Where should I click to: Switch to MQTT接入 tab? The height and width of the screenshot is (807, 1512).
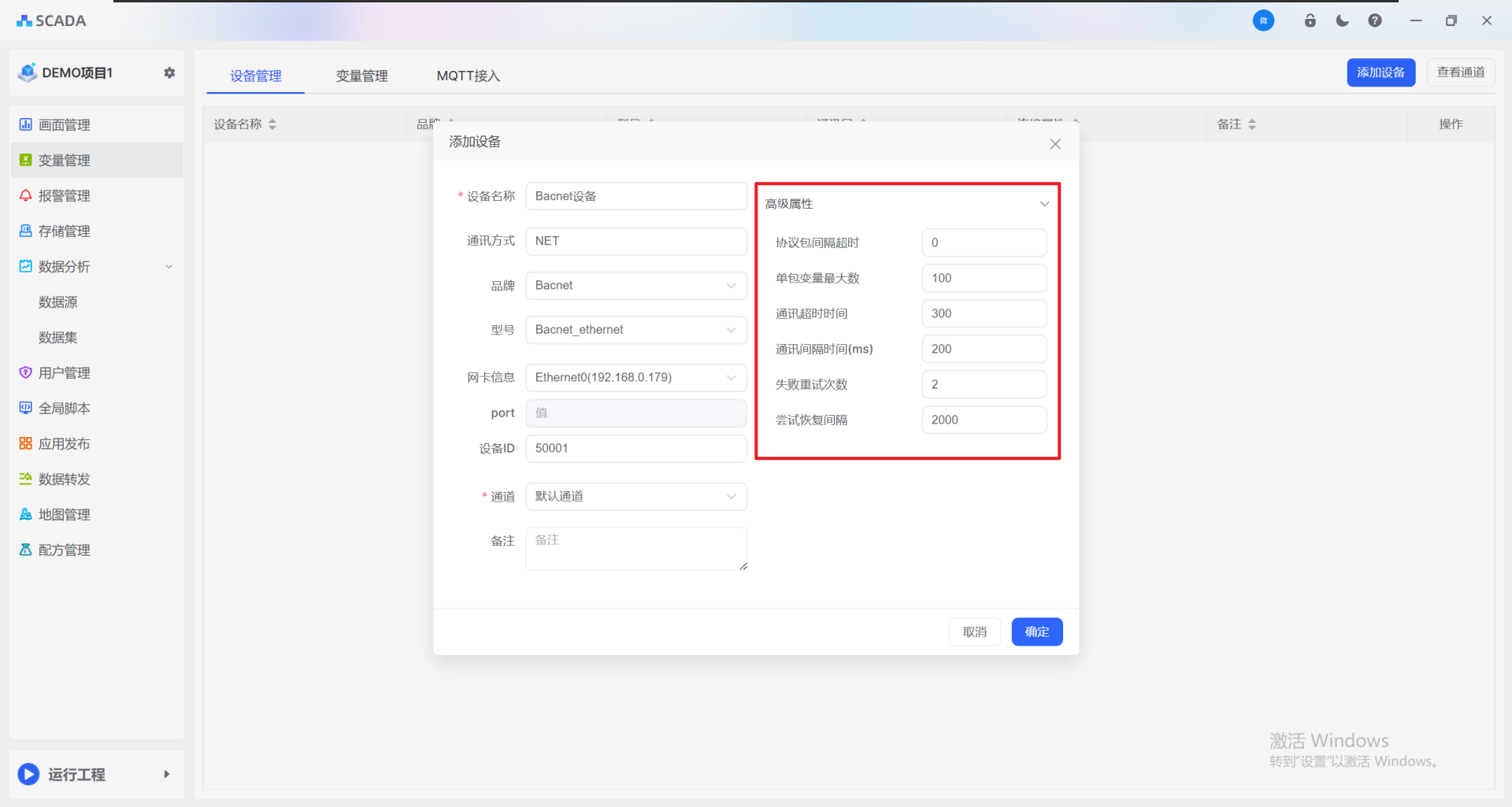(469, 76)
